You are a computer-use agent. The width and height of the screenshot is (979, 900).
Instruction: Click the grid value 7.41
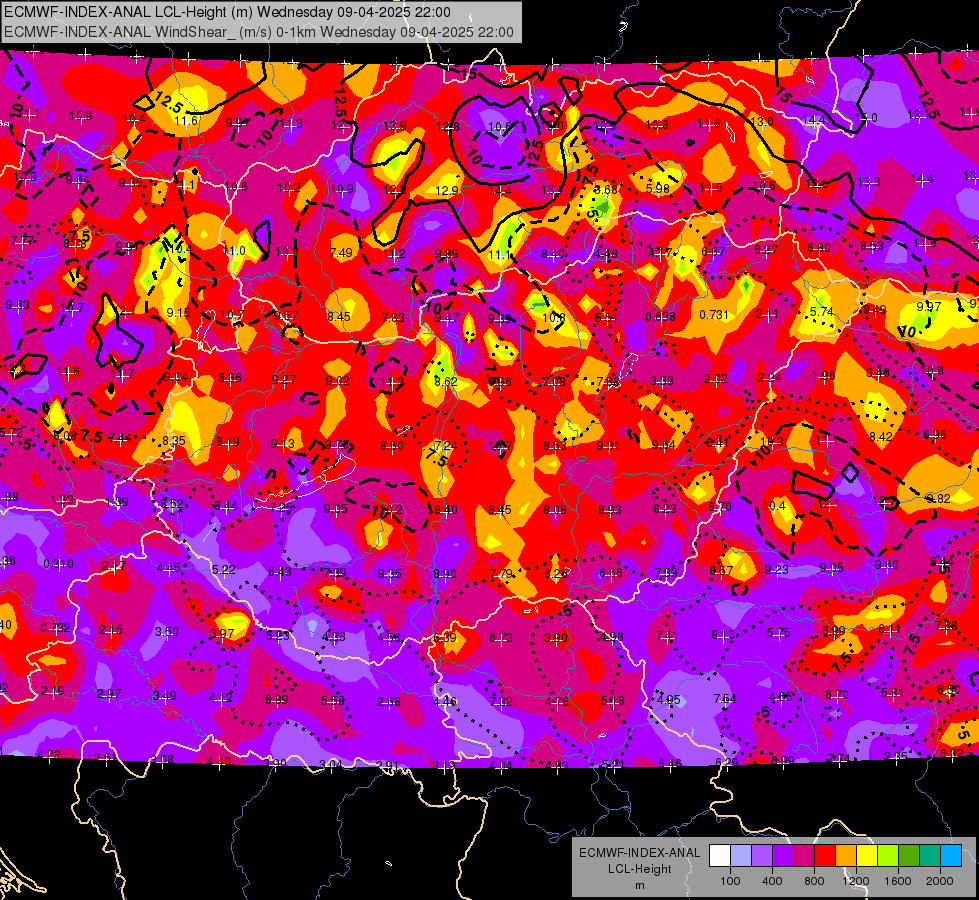667,636
